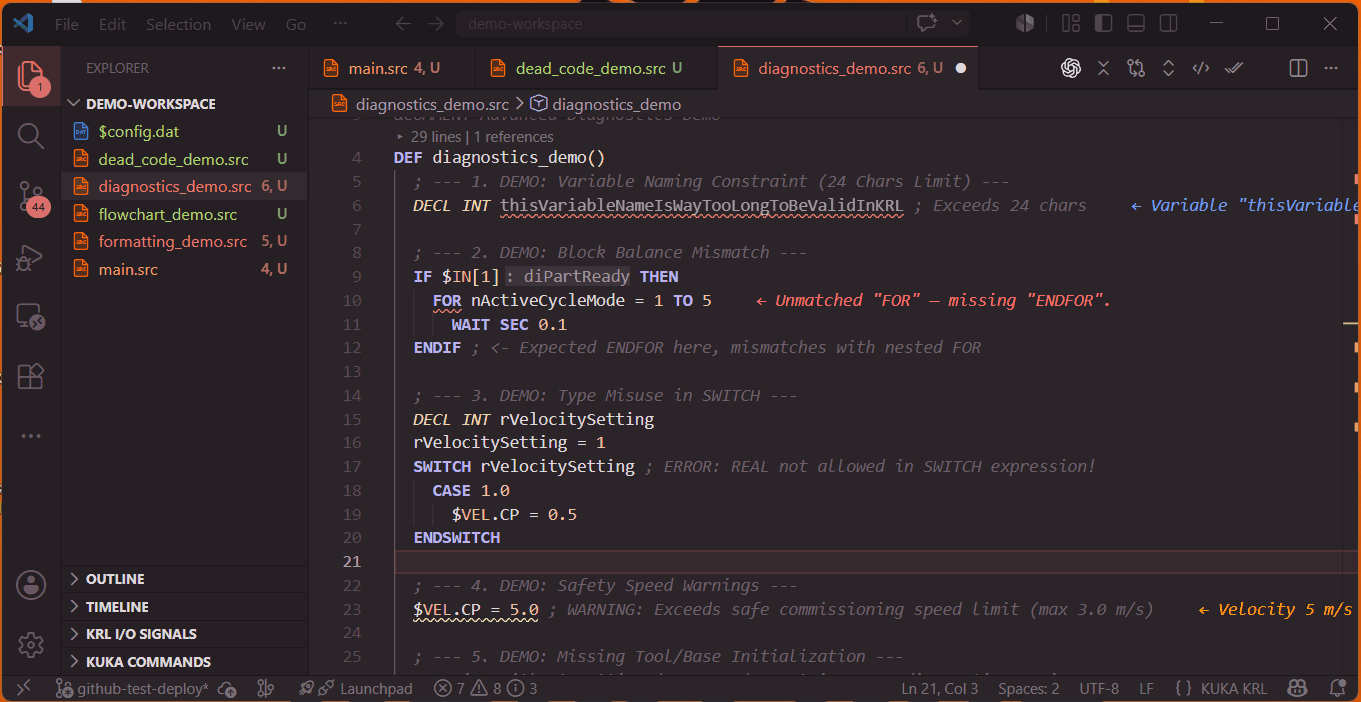
Task: Expand the OUTLINE section
Action: point(185,579)
